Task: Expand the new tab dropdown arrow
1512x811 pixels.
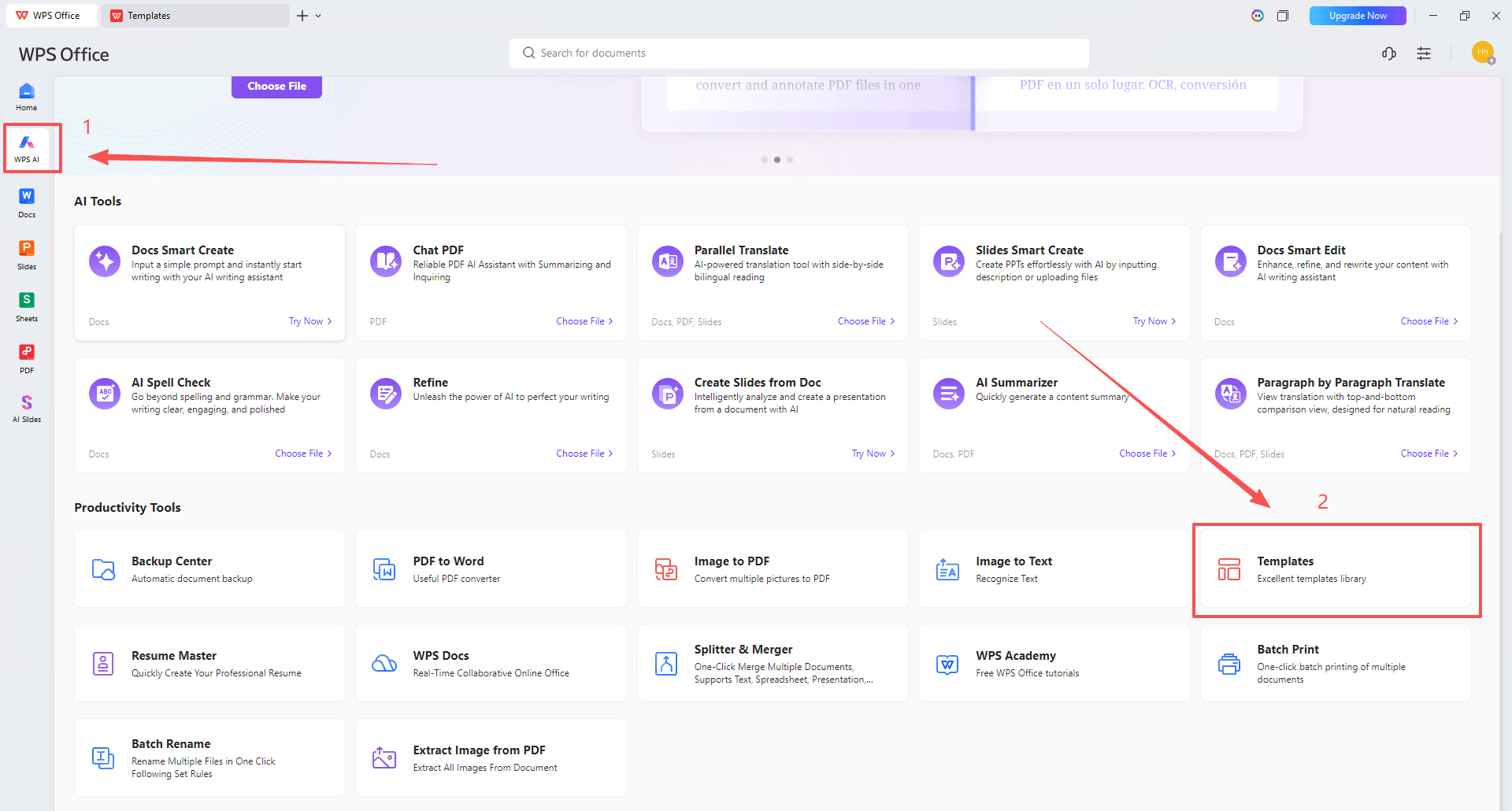Action: [x=318, y=16]
